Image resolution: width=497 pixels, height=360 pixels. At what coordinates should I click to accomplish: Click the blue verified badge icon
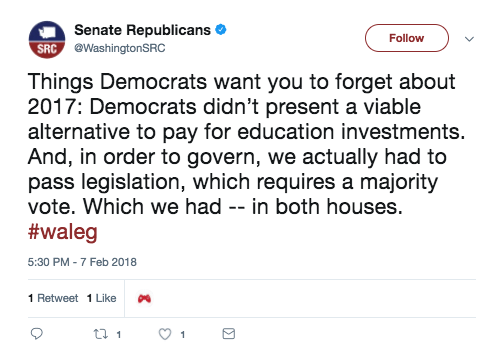tap(221, 30)
